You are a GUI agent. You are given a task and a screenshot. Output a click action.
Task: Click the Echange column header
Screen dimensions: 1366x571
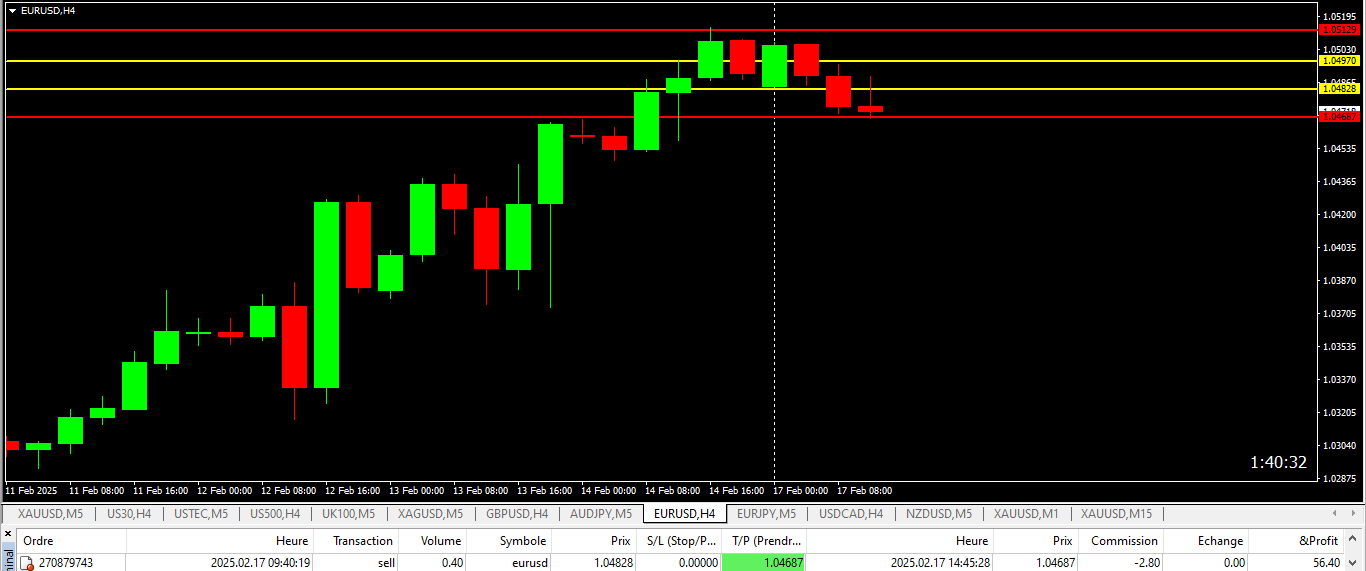click(x=1206, y=541)
